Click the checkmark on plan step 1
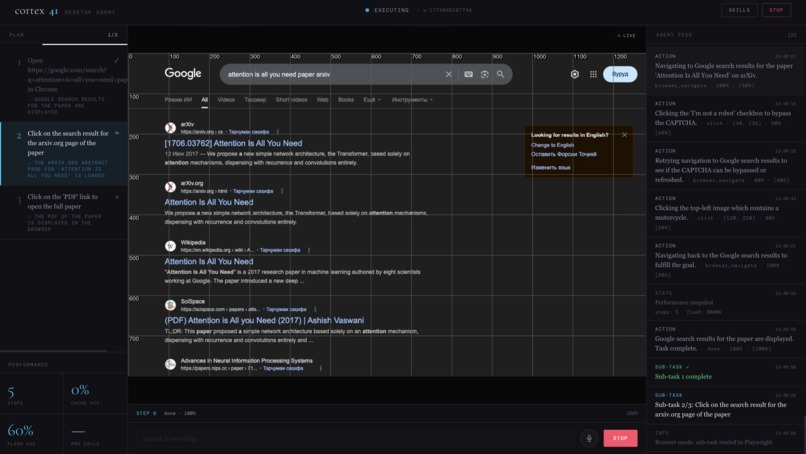The width and height of the screenshot is (806, 454). (117, 61)
